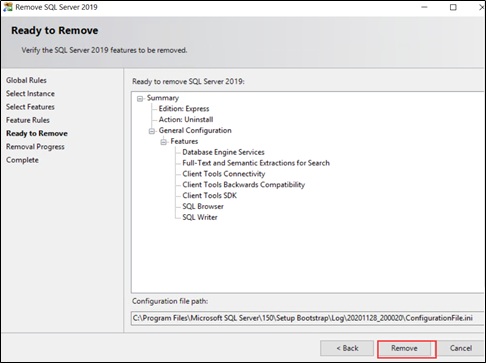Collapse the General Configuration node

point(152,131)
